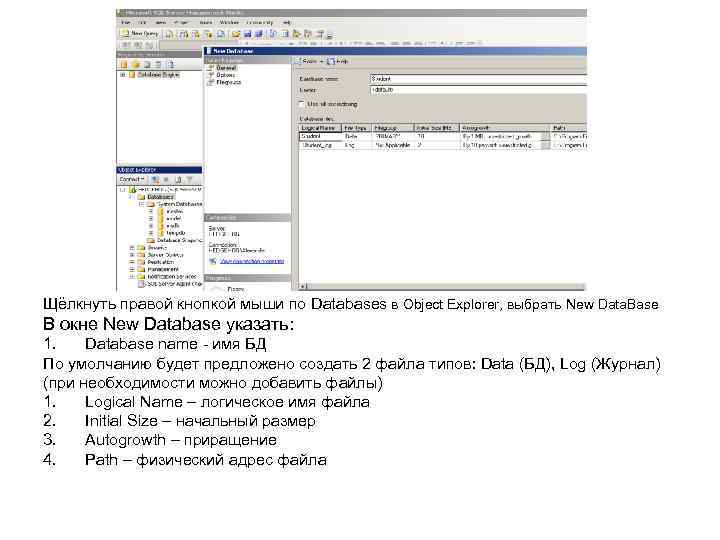
Task: Expand the Notification Services folder
Action: (132, 277)
